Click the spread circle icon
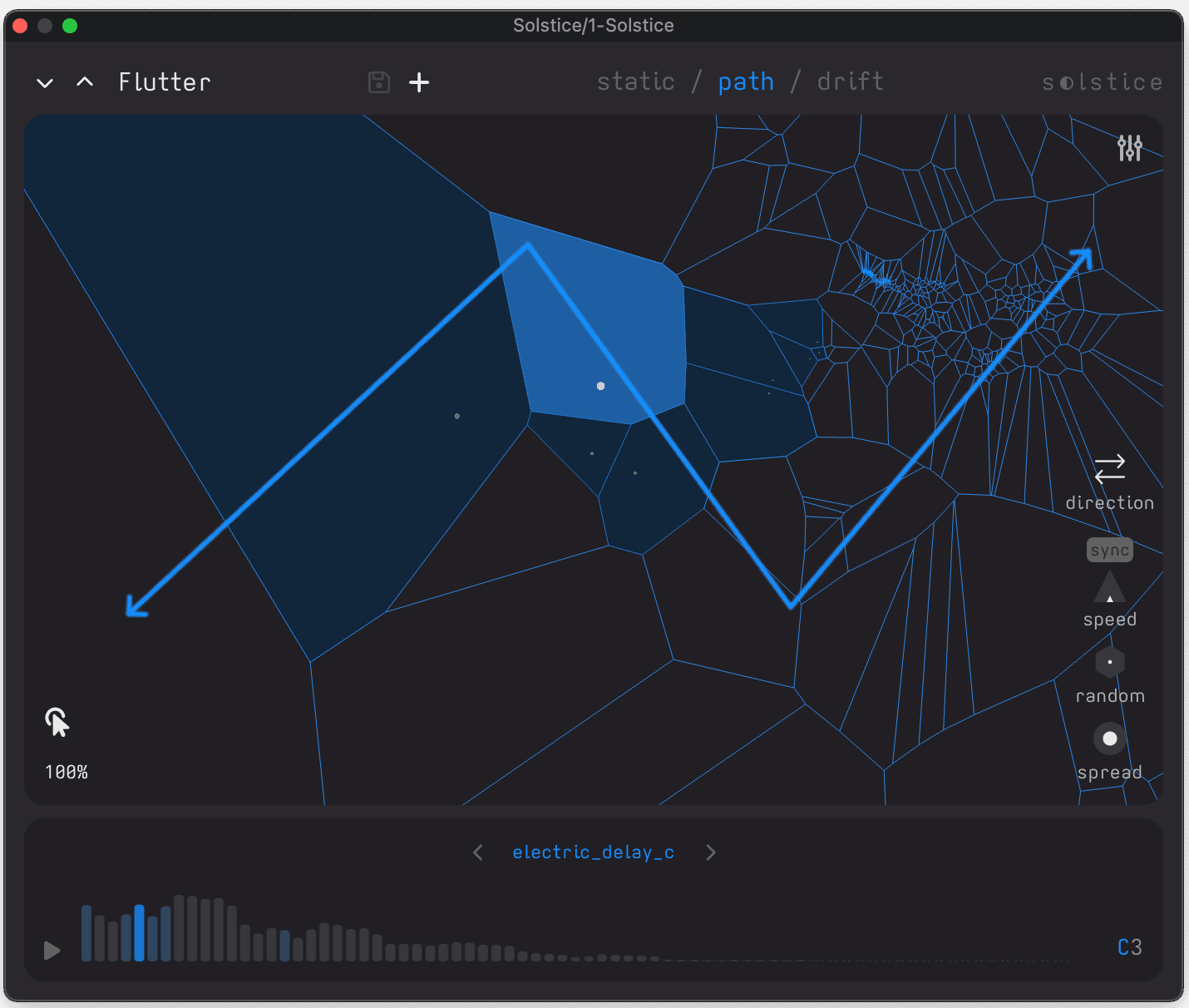The width and height of the screenshot is (1189, 1008). (1109, 739)
